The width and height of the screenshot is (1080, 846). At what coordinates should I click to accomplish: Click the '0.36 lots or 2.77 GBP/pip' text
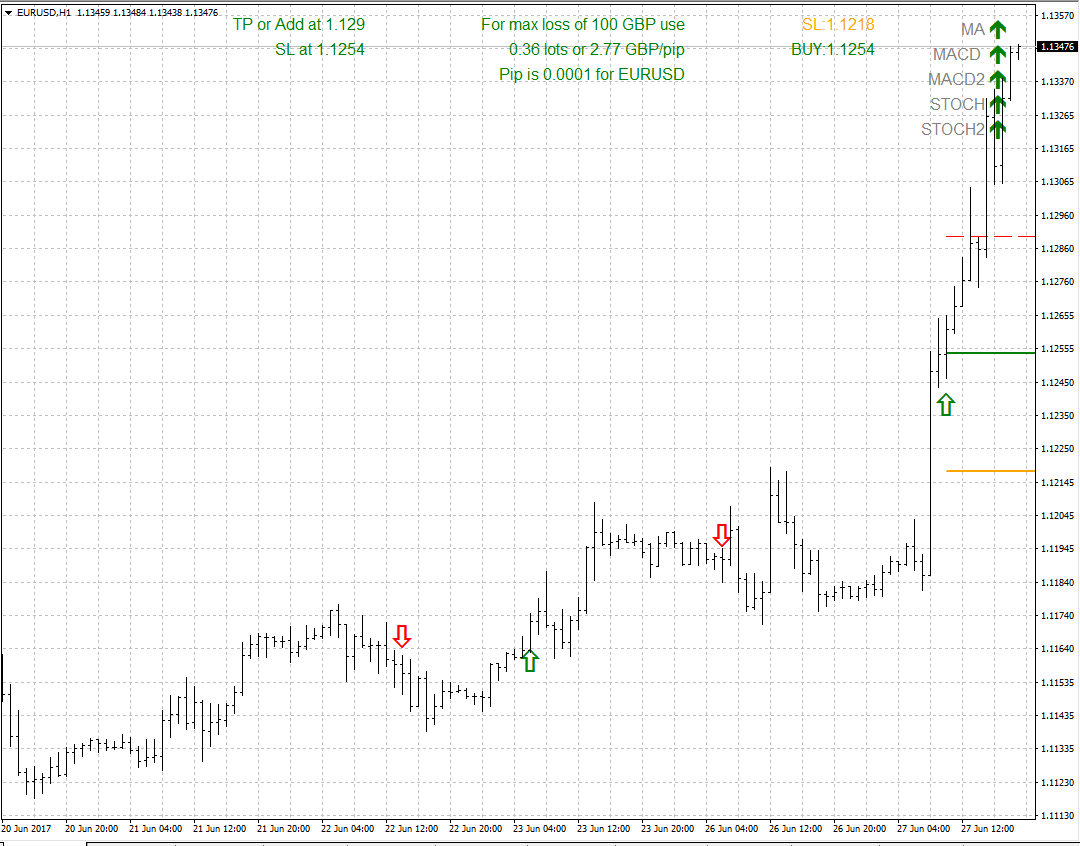coord(597,49)
